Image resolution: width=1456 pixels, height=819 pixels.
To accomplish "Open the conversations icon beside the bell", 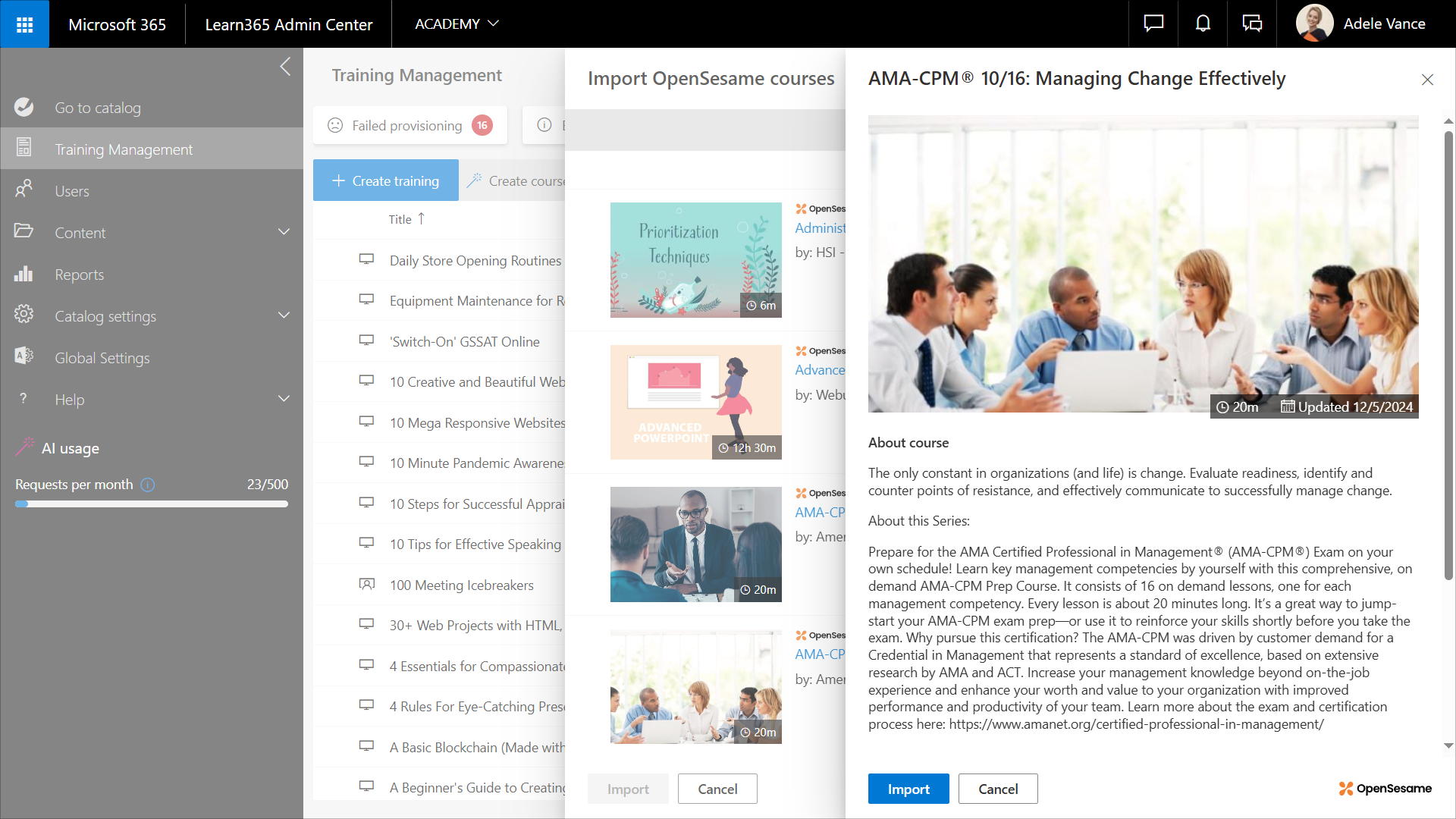I will (1252, 24).
